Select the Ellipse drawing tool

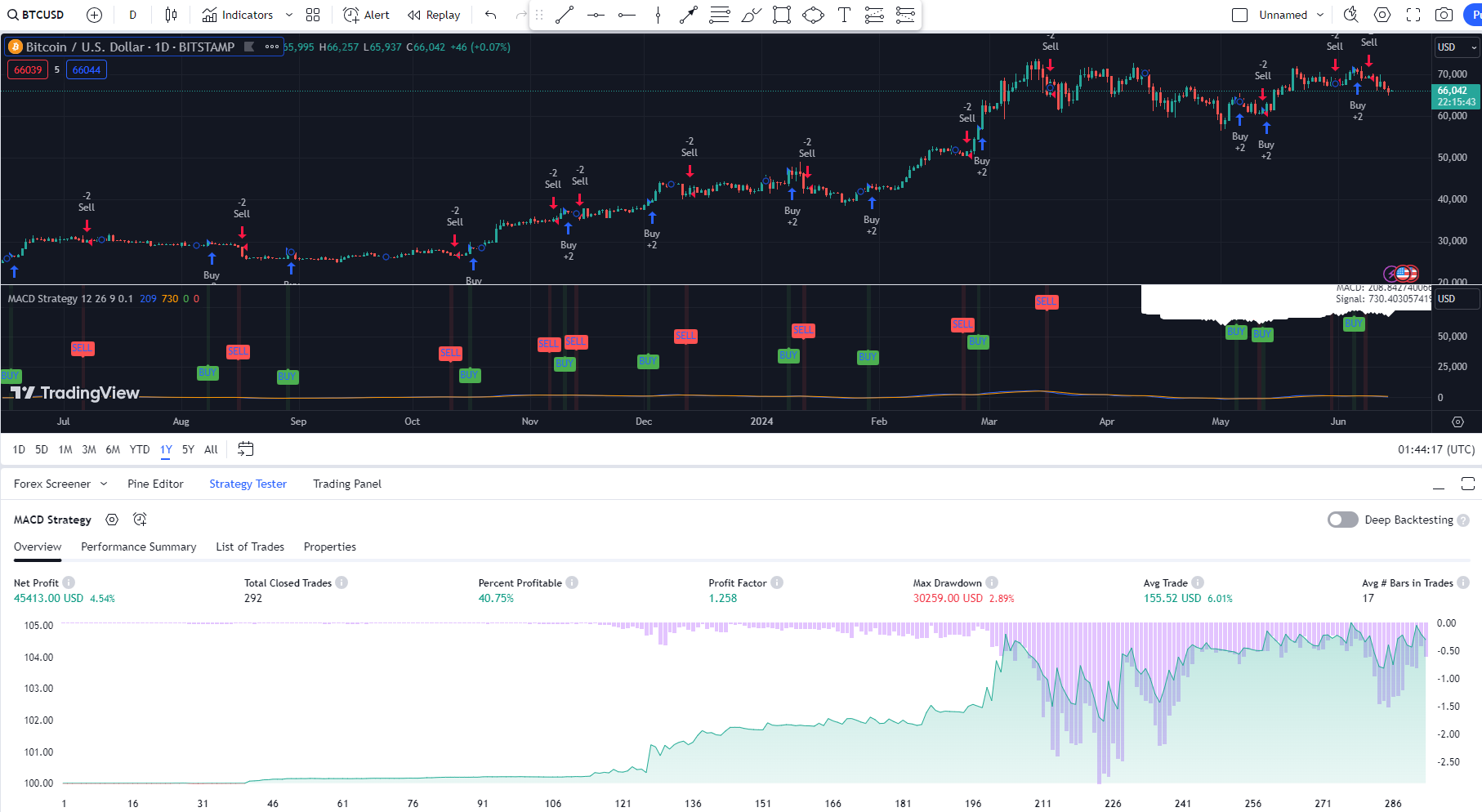(x=813, y=14)
